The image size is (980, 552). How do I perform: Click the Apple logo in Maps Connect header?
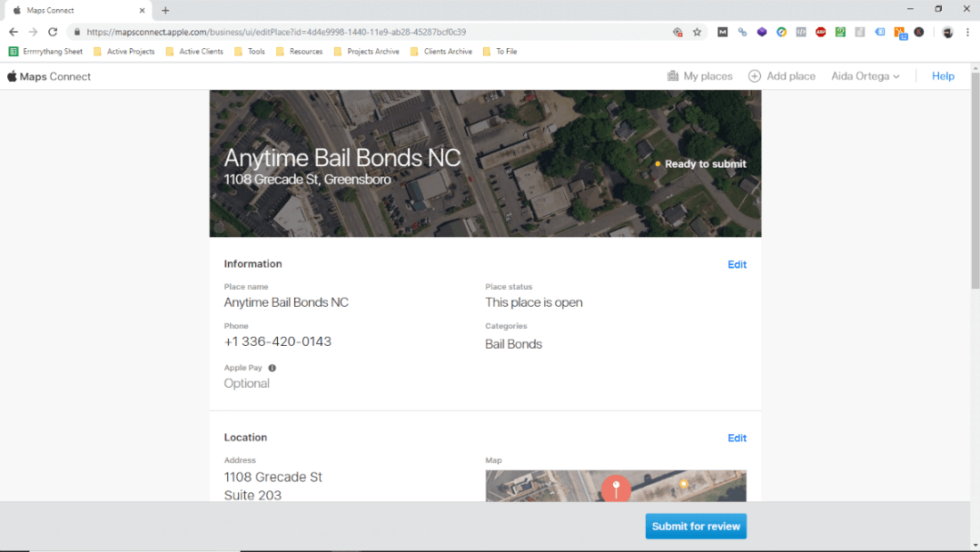[x=12, y=76]
